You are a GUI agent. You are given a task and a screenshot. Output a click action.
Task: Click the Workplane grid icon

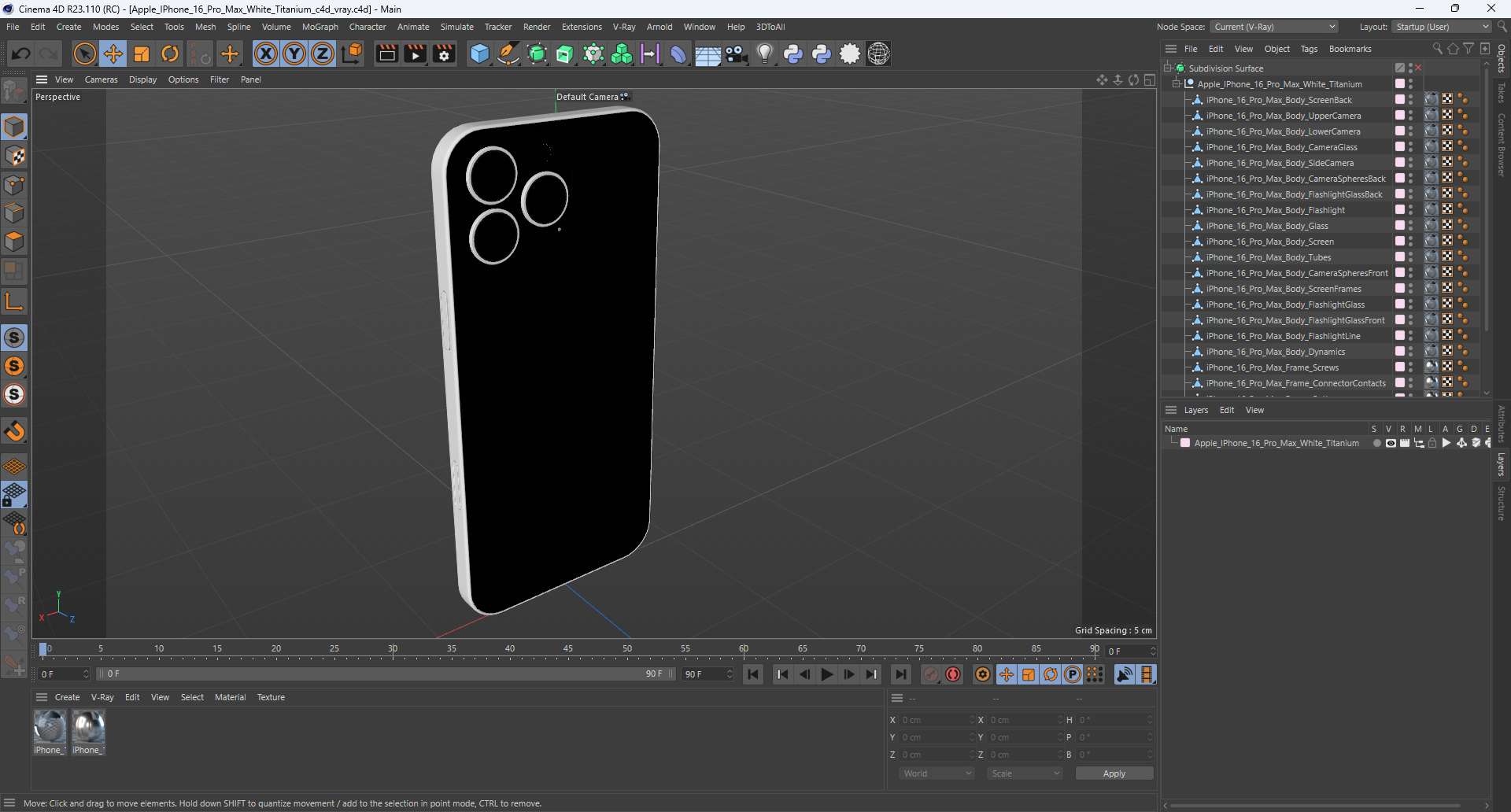(14, 466)
